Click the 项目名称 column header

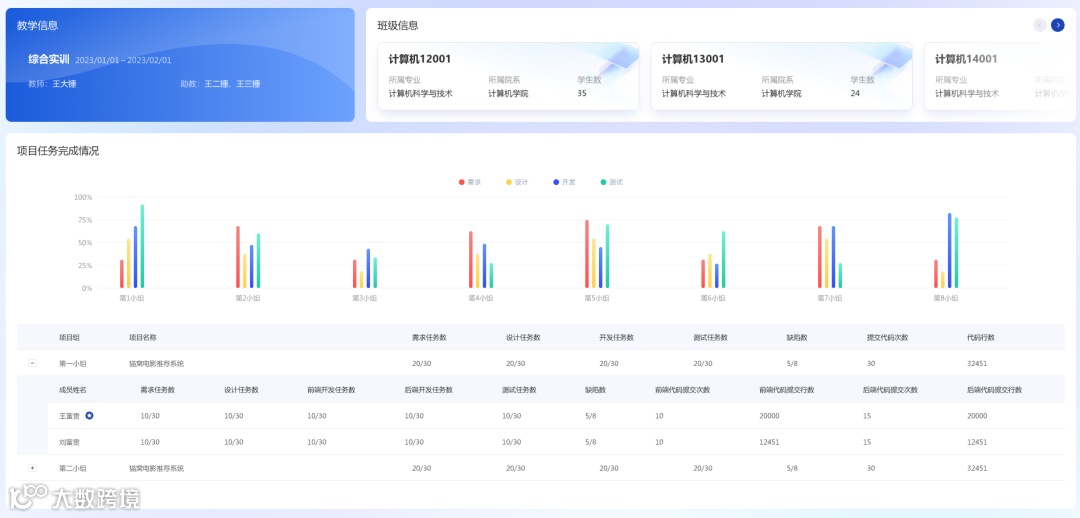143,338
